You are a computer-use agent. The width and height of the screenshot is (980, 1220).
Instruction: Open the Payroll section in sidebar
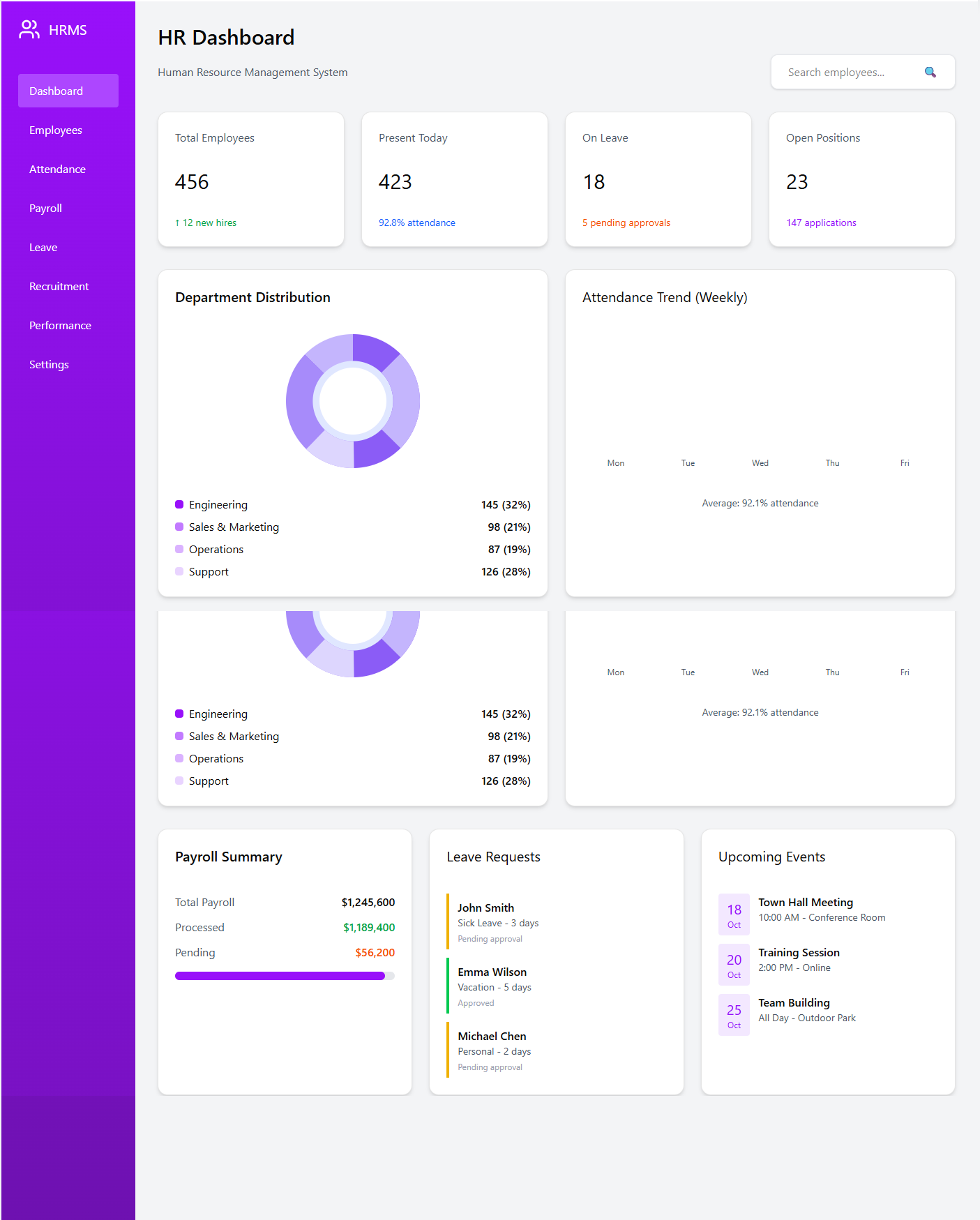pos(45,209)
